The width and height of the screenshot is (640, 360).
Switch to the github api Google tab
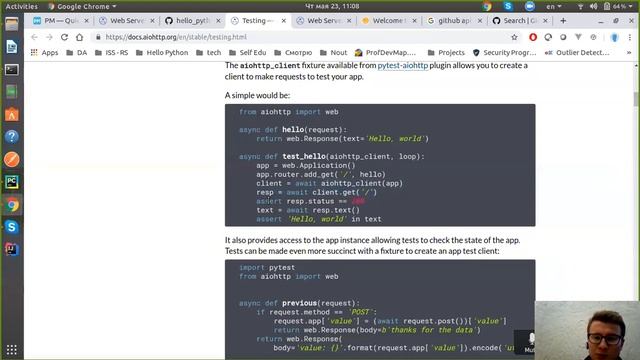tap(454, 20)
